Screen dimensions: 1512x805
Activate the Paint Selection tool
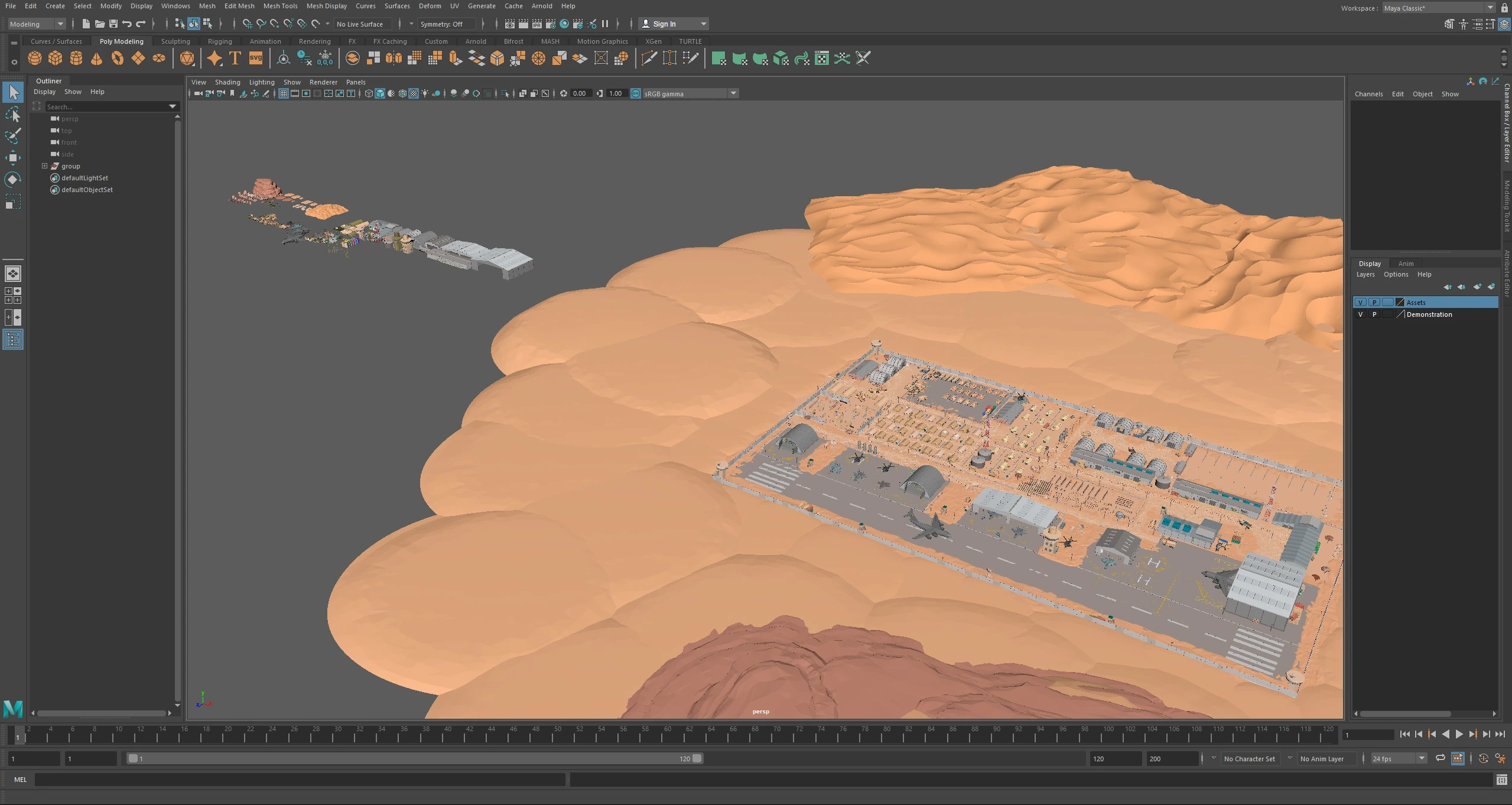[13, 136]
